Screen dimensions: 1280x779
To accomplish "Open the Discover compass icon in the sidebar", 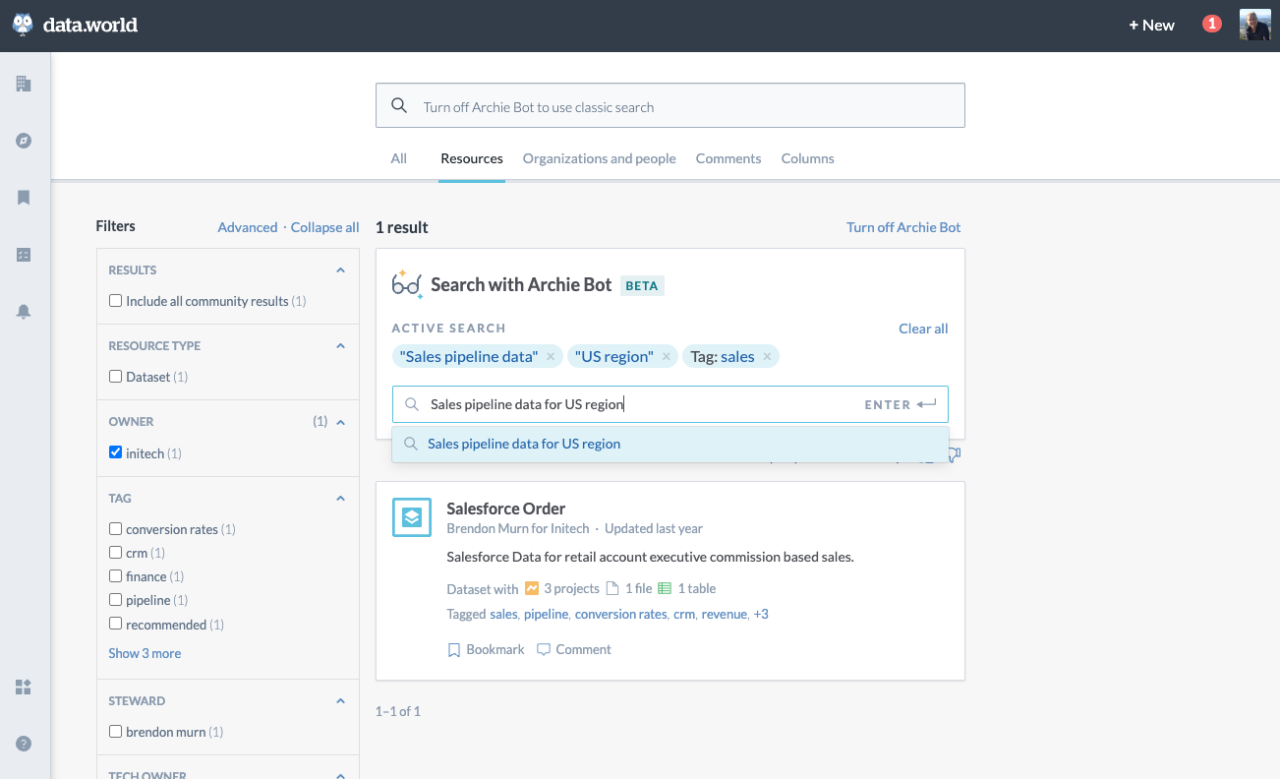I will pos(24,141).
